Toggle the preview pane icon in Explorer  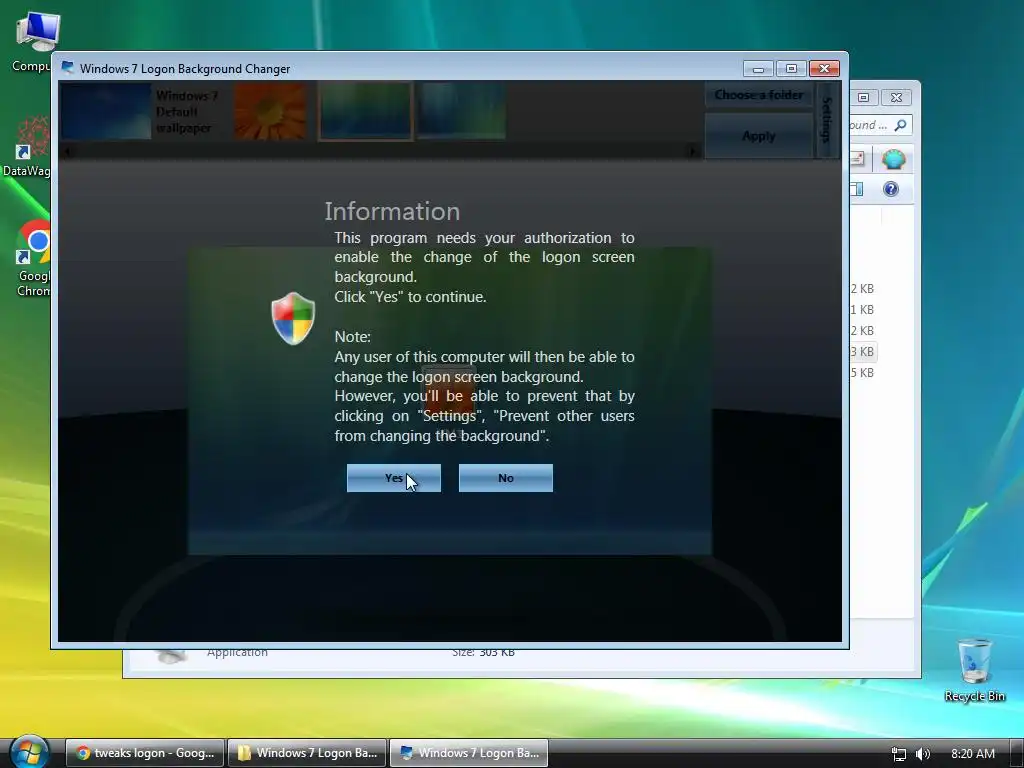tap(856, 189)
